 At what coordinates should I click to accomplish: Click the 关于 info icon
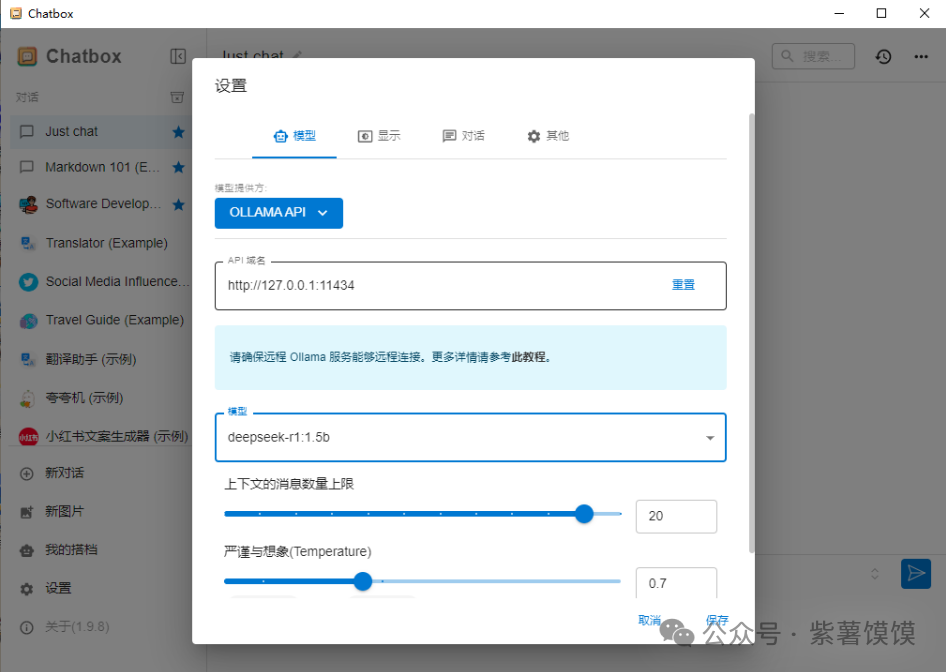tap(27, 627)
